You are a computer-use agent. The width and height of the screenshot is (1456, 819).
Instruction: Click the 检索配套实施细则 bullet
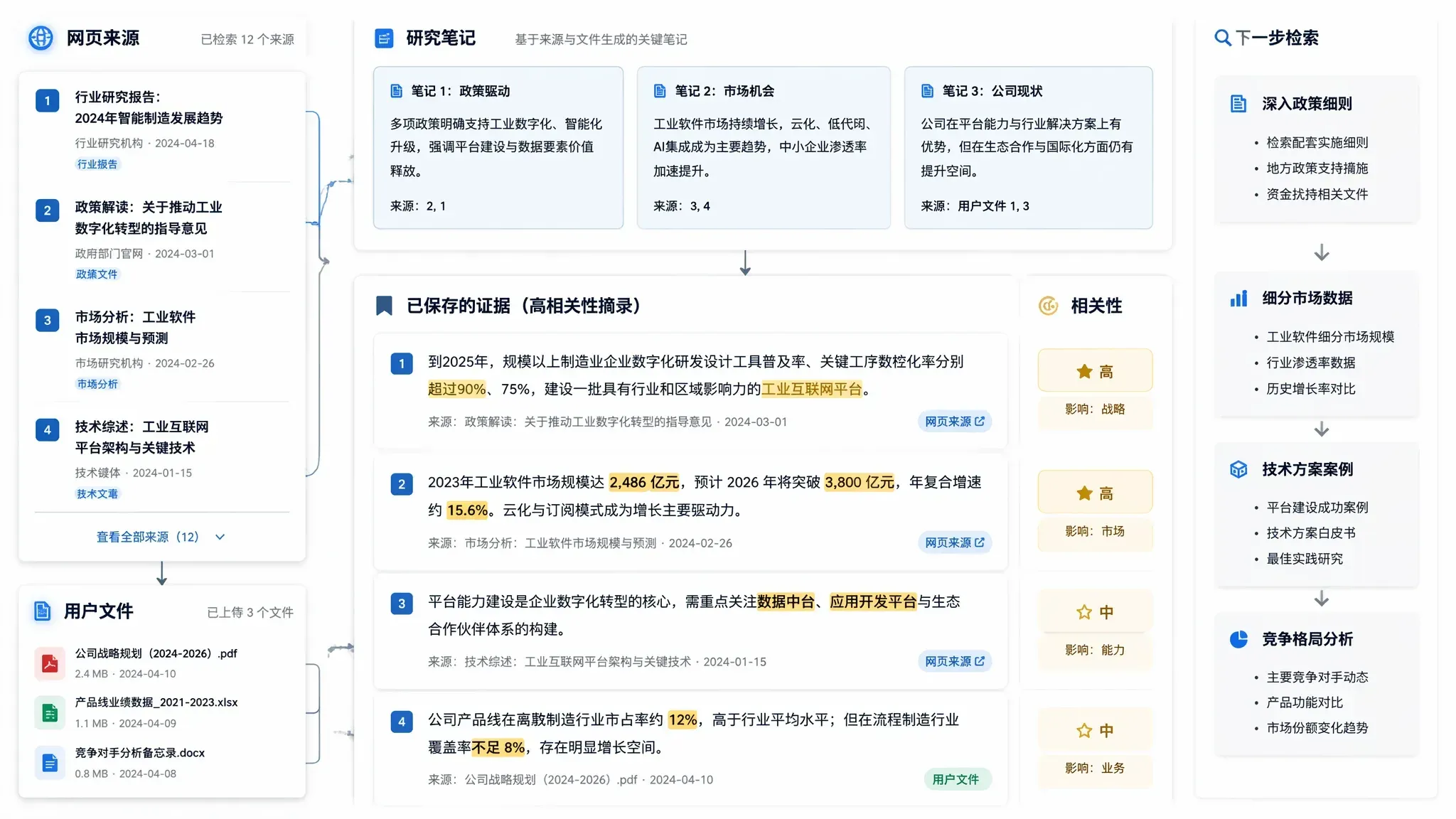1317,142
